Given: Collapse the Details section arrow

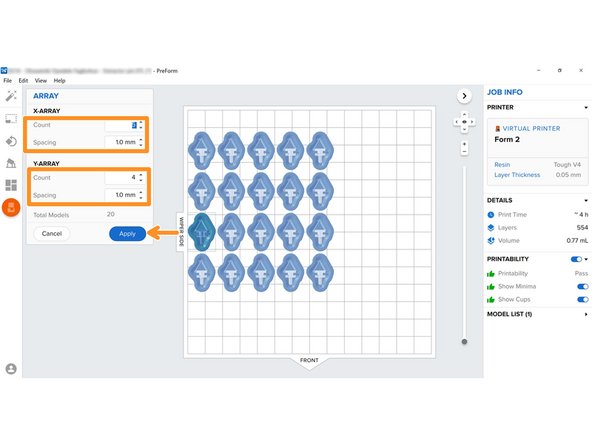Looking at the screenshot, I should point(586,200).
